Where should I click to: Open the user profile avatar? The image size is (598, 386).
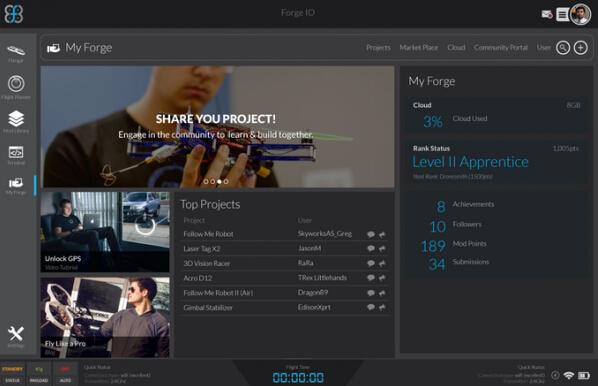(580, 14)
